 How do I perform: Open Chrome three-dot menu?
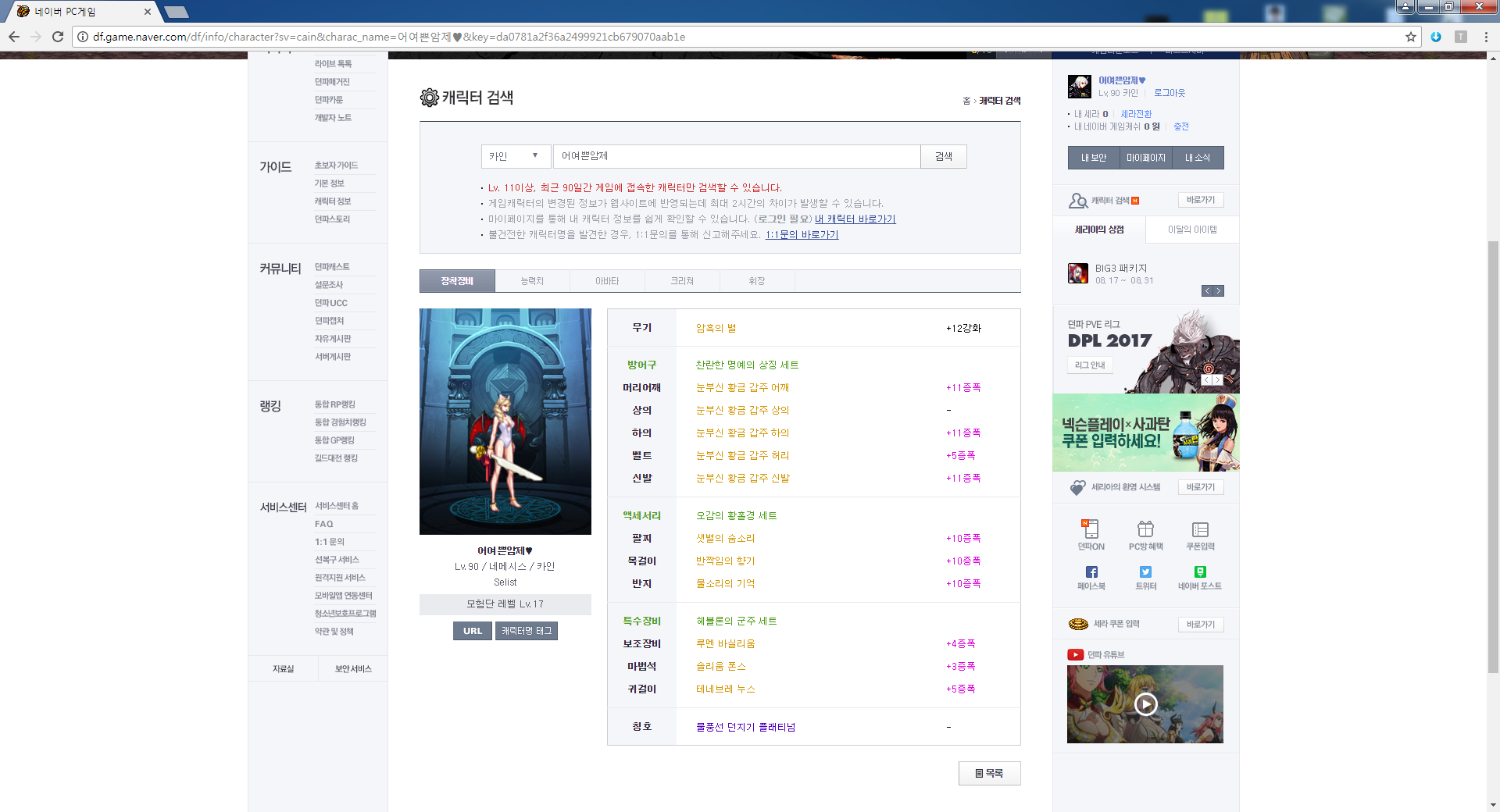[1485, 37]
